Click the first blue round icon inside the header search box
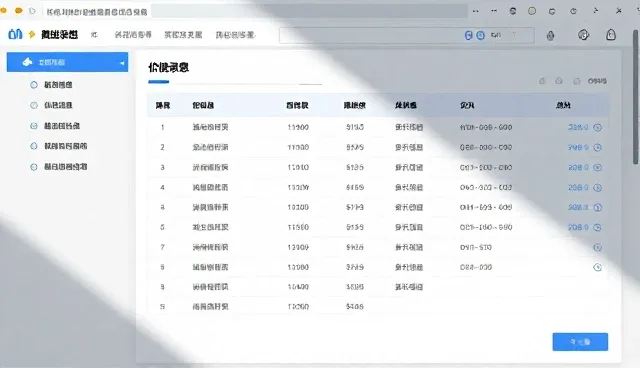 coord(469,35)
